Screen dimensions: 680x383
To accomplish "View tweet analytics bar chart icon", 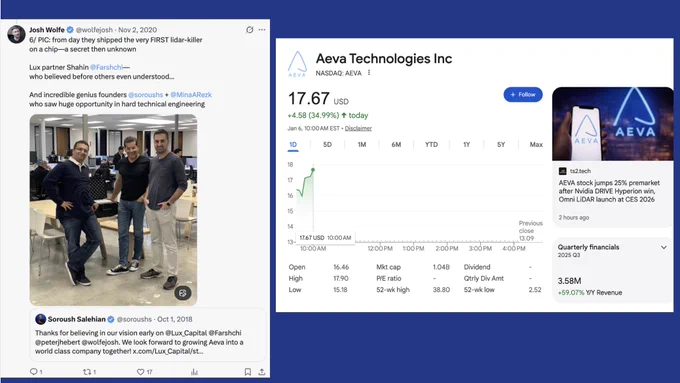I will [194, 372].
